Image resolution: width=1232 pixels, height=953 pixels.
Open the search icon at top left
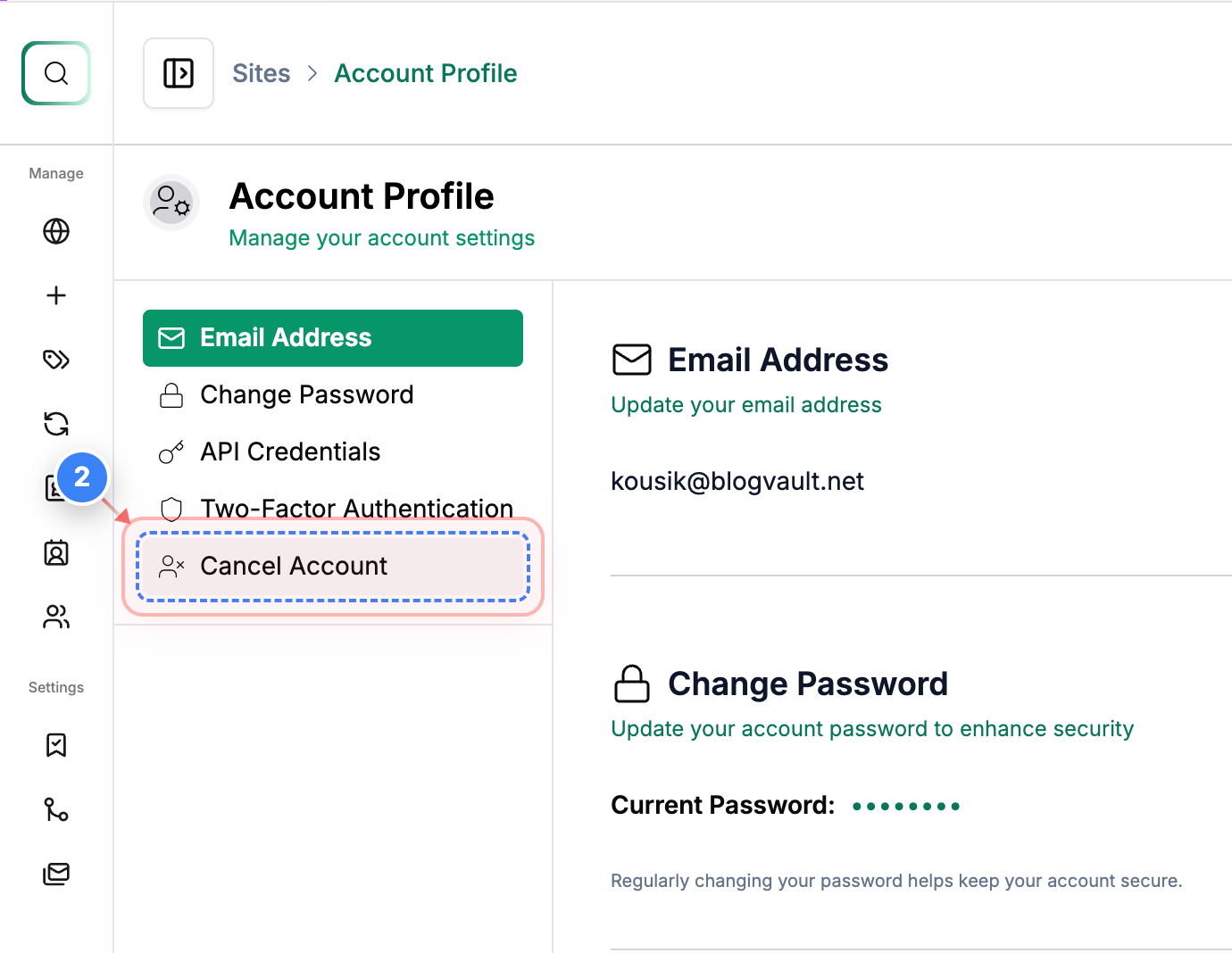click(x=55, y=73)
